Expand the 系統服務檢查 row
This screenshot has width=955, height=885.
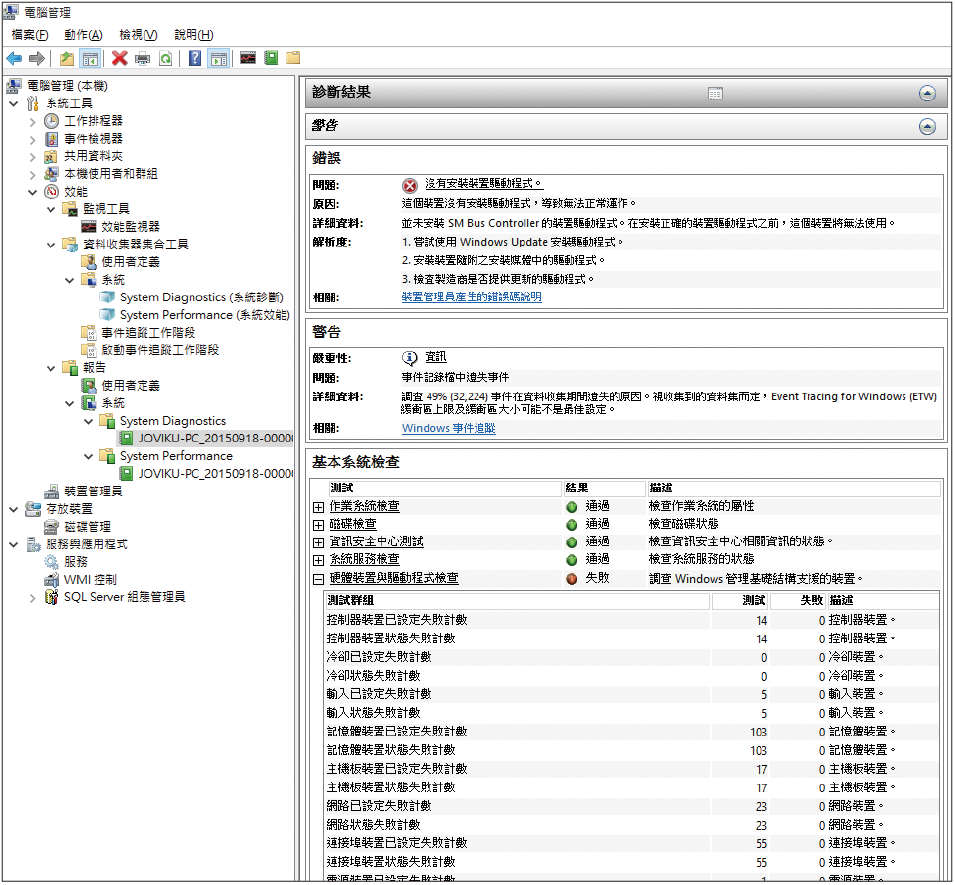(318, 560)
